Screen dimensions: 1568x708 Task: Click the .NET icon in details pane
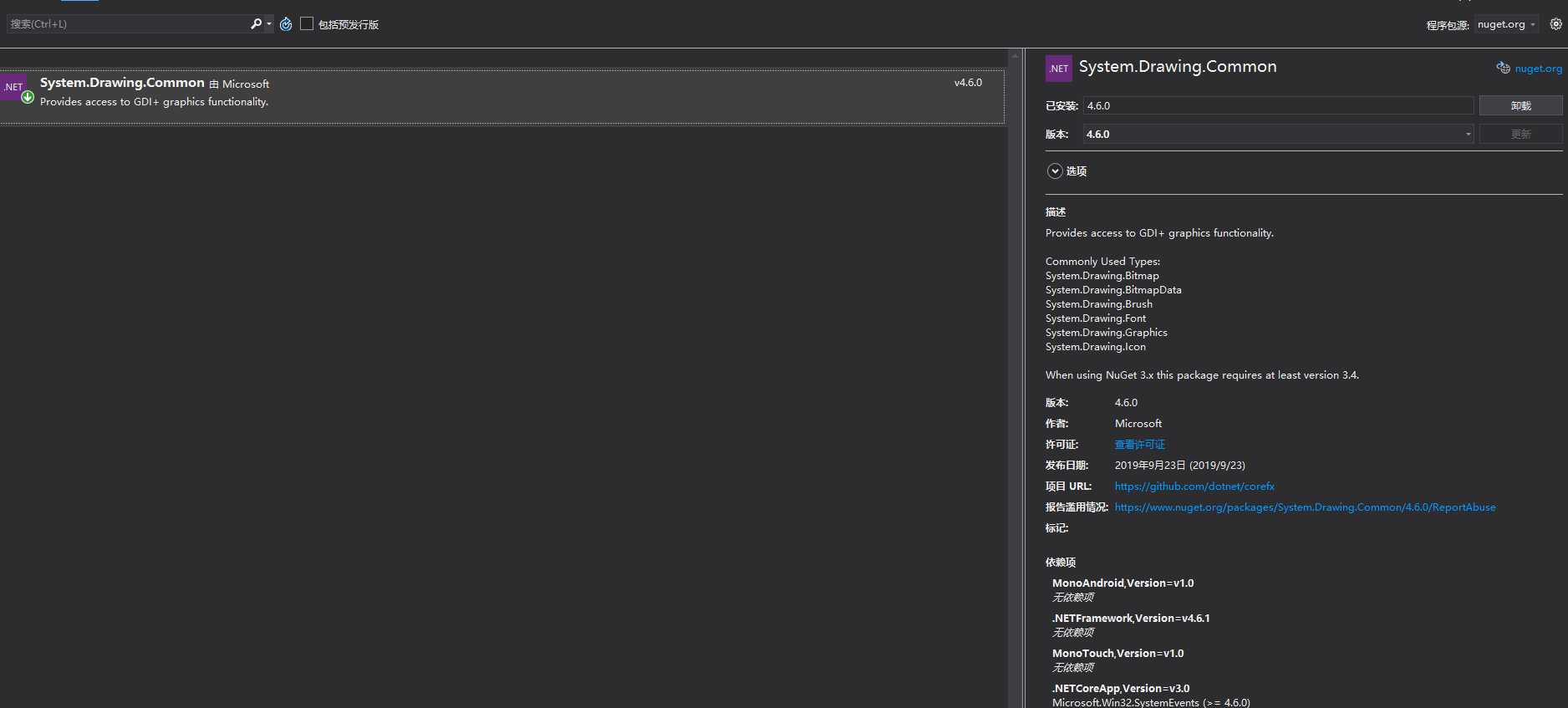[x=1058, y=69]
